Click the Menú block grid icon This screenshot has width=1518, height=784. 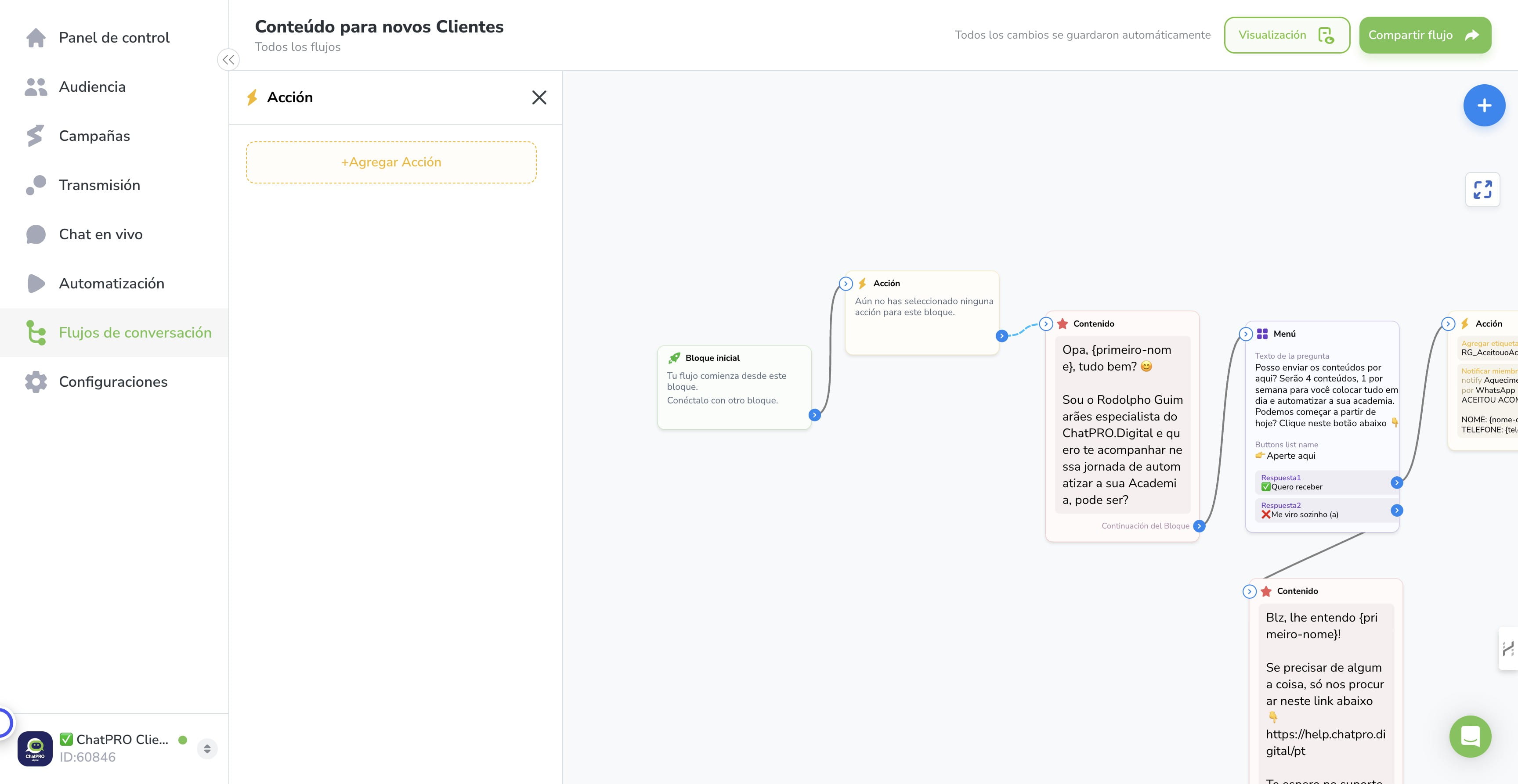pyautogui.click(x=1262, y=334)
